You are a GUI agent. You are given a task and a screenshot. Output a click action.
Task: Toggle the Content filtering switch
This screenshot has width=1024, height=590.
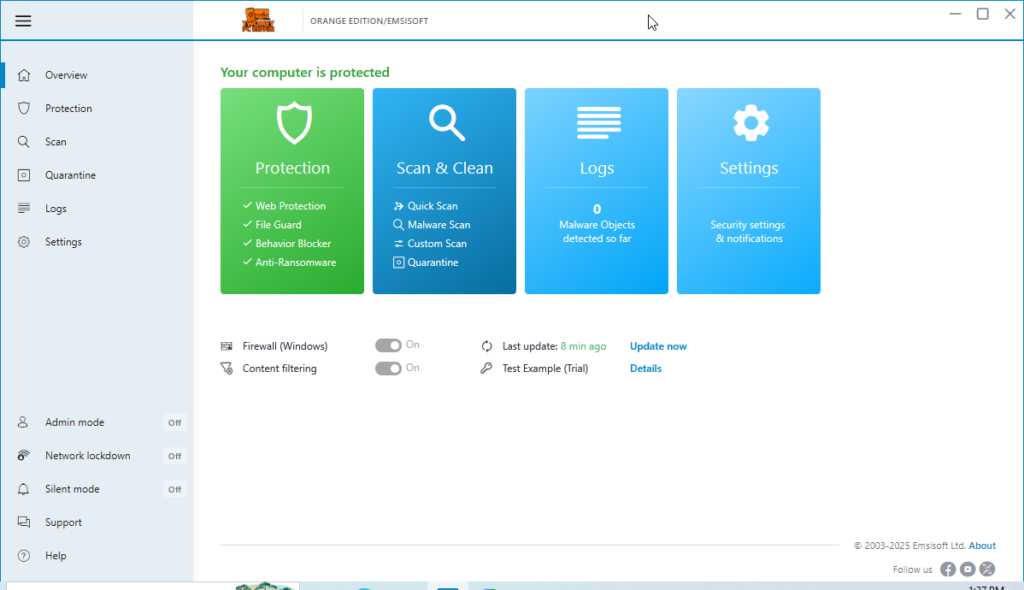click(388, 369)
